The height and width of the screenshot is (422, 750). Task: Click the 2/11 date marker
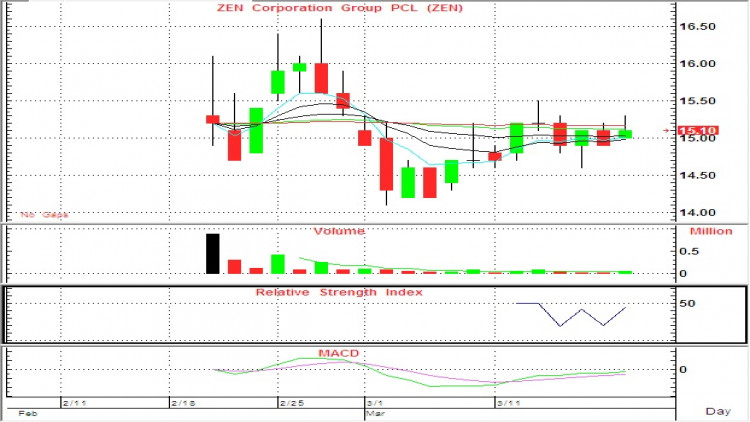75,403
